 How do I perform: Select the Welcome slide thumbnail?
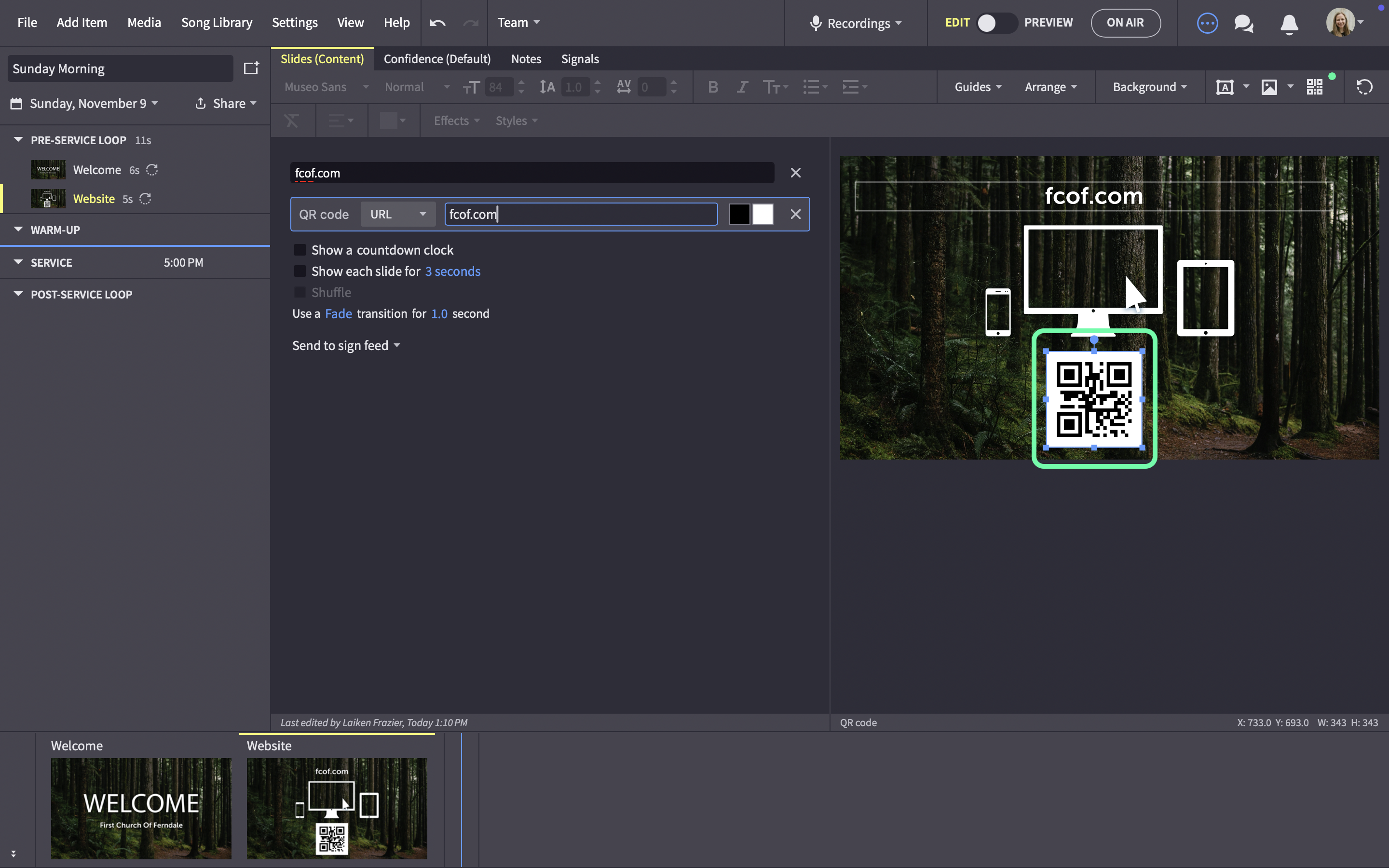(141, 808)
